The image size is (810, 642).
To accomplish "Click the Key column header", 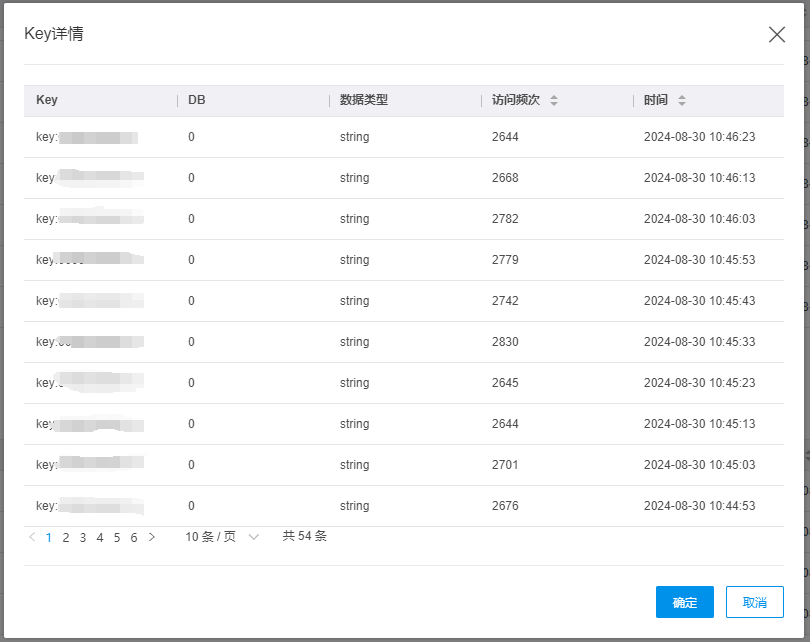I will coord(47,100).
